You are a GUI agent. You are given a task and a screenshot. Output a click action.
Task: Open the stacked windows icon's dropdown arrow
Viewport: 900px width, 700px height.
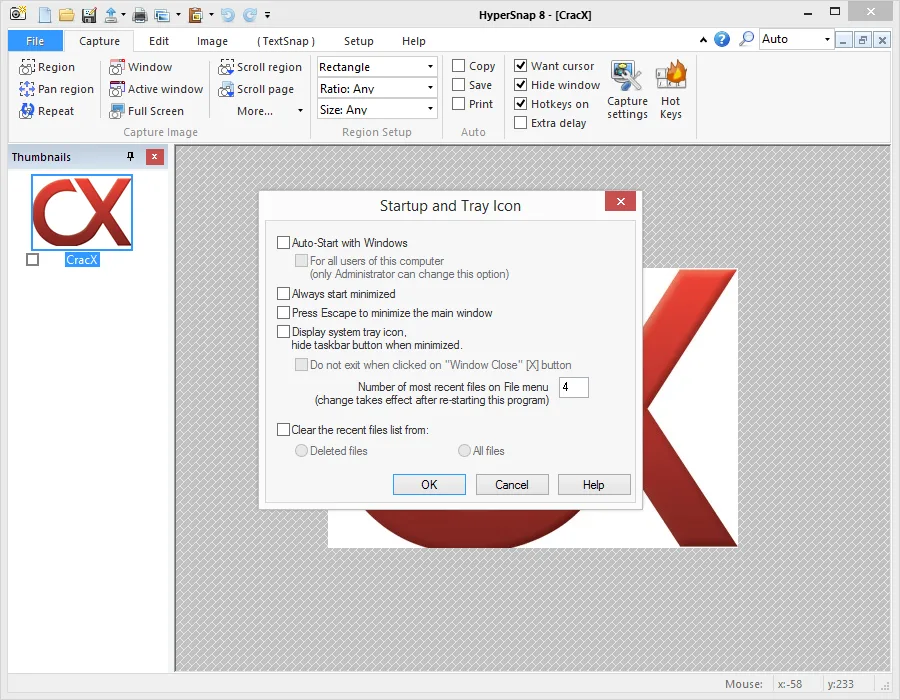(179, 15)
